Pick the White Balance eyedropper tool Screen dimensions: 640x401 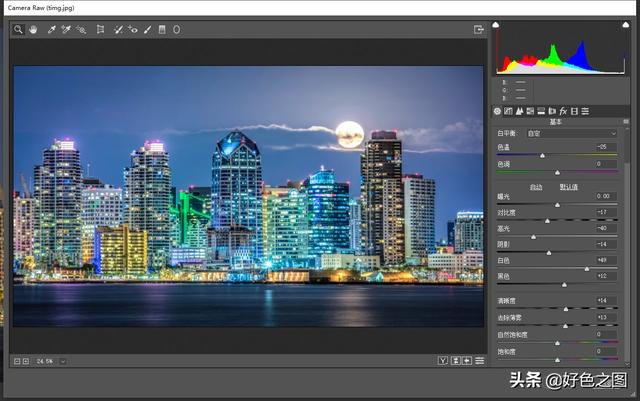click(52, 30)
